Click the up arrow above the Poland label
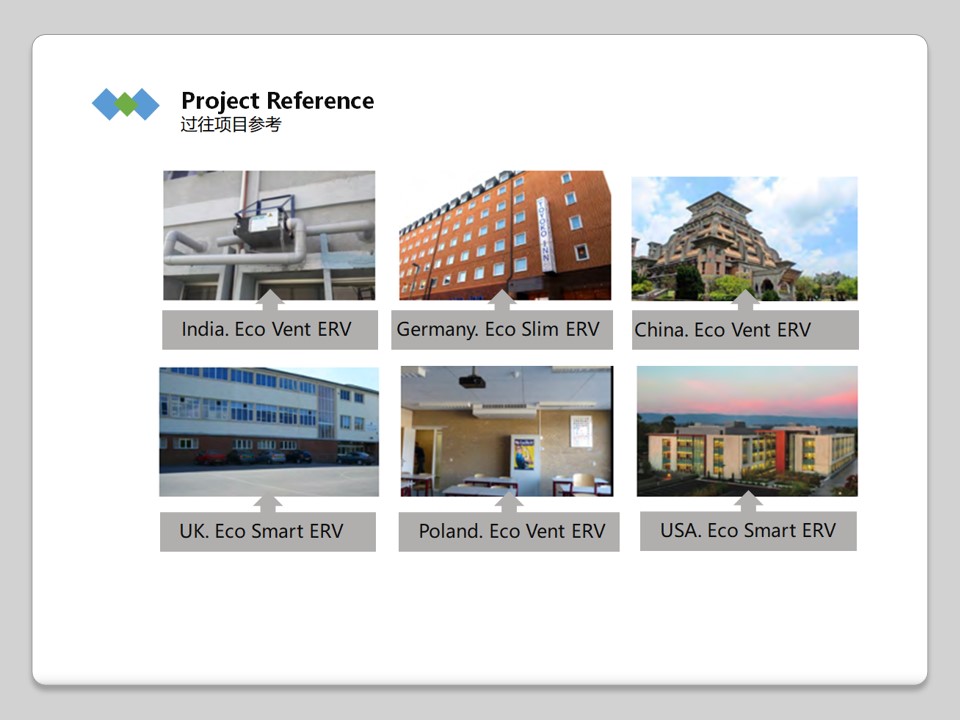This screenshot has width=960, height=720. click(509, 503)
